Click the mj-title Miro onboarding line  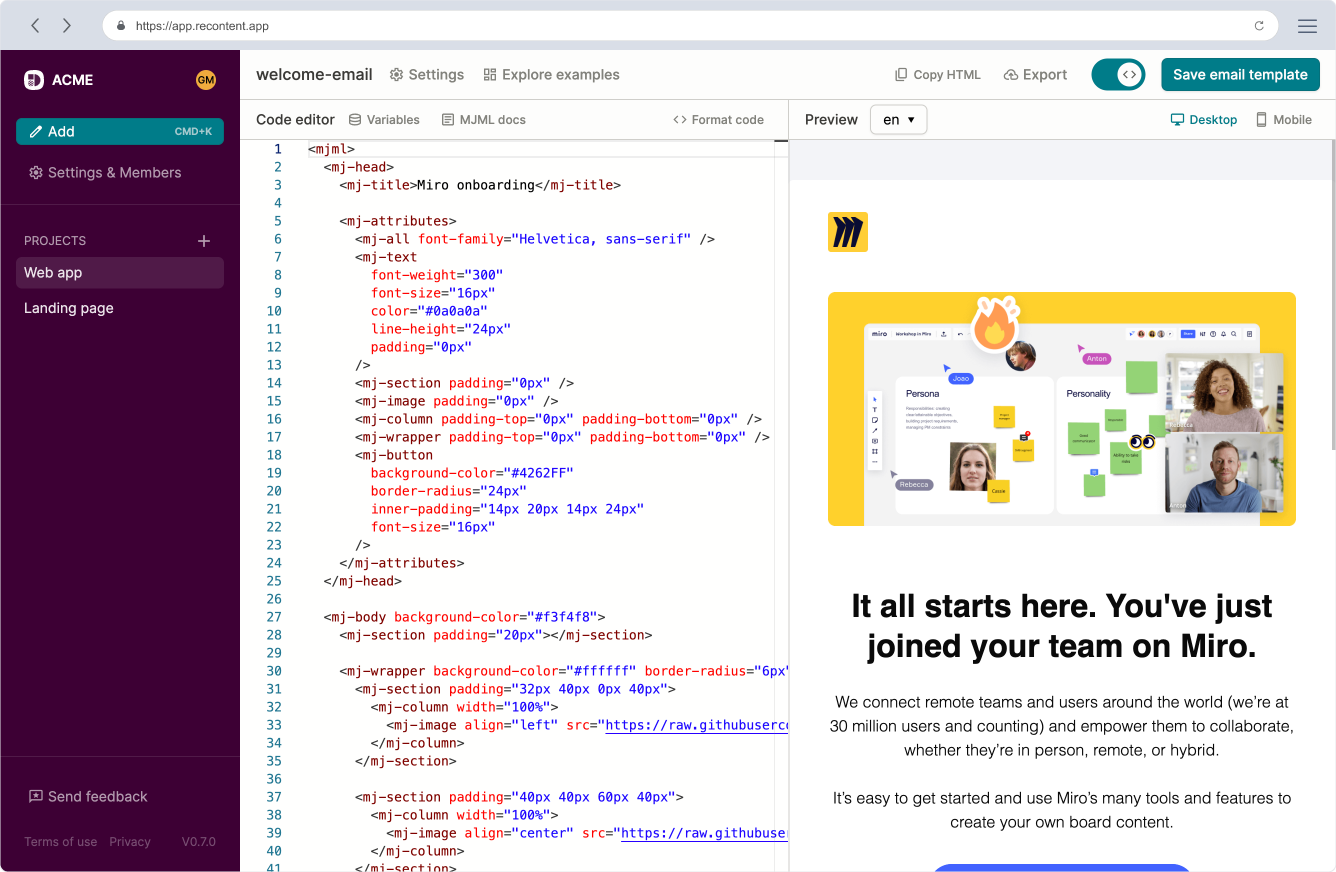coord(480,185)
